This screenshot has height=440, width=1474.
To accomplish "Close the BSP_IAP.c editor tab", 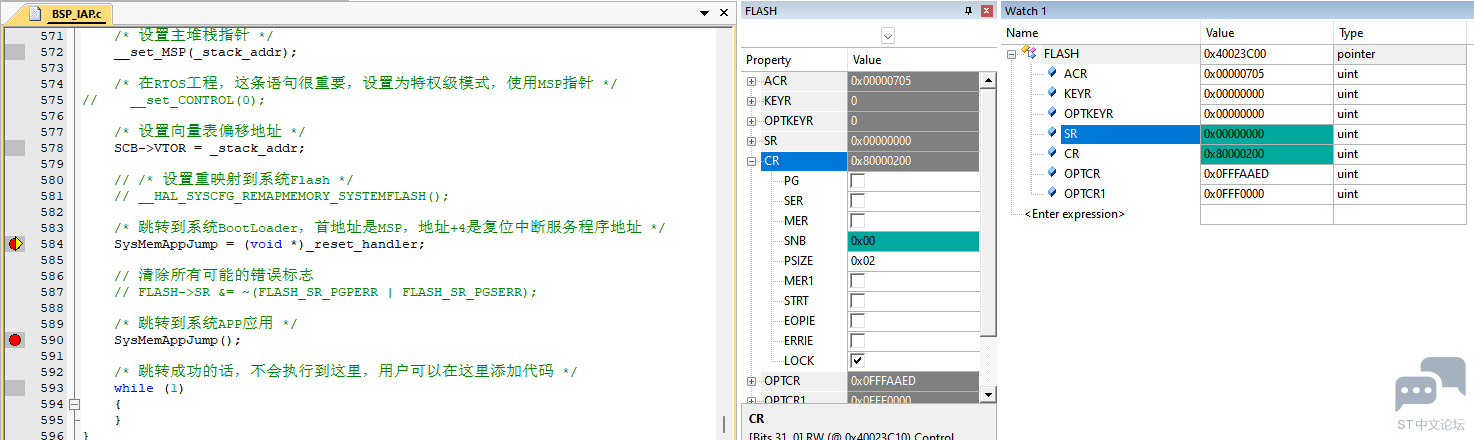I will 725,13.
